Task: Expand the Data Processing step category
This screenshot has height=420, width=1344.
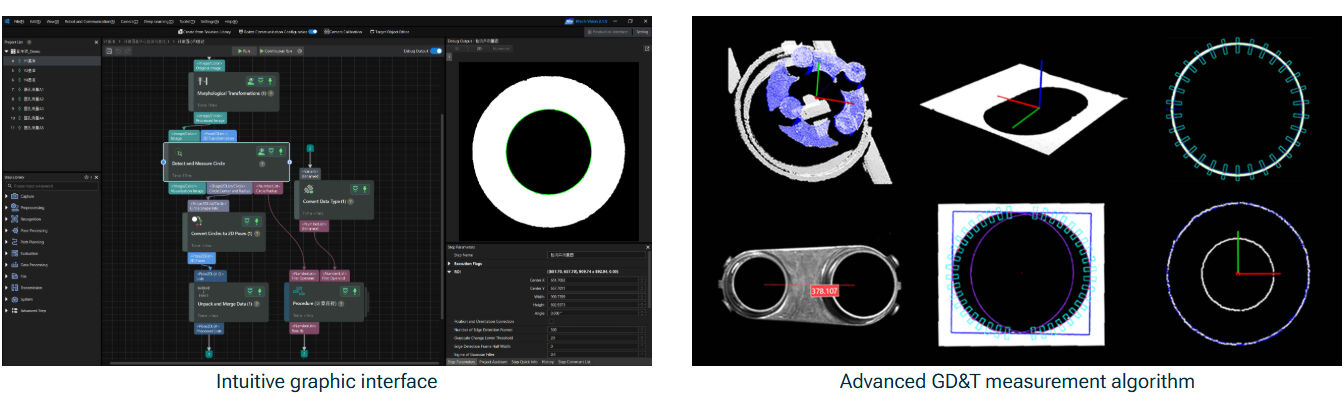Action: 6,264
